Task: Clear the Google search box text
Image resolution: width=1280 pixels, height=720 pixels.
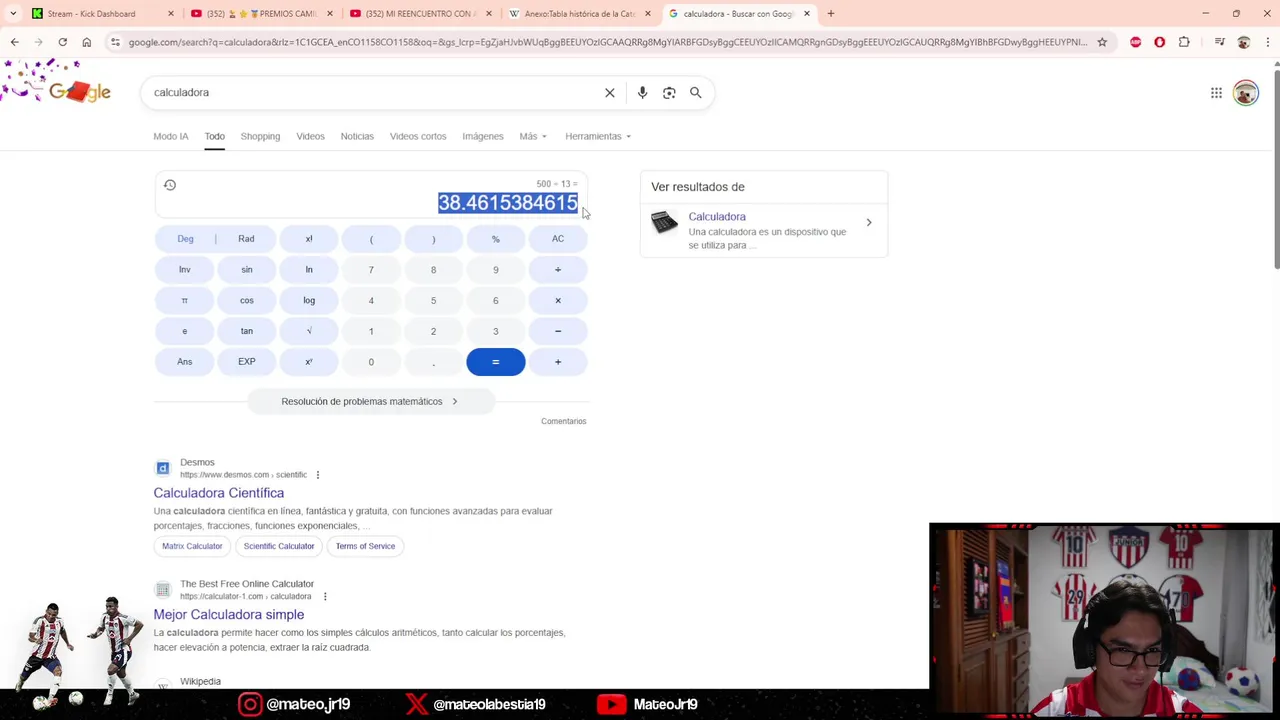Action: coord(610,92)
